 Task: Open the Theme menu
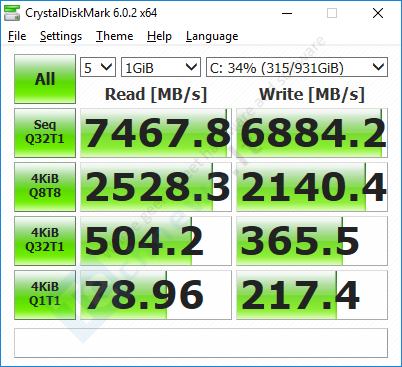[114, 36]
